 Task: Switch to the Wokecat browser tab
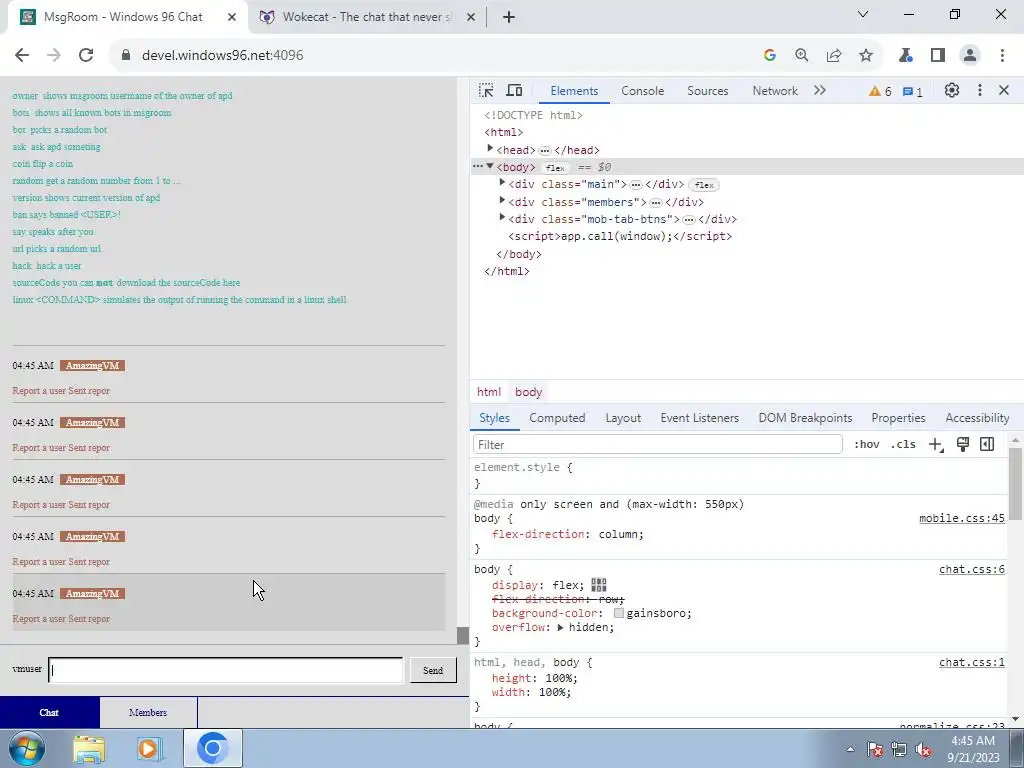coord(367,17)
